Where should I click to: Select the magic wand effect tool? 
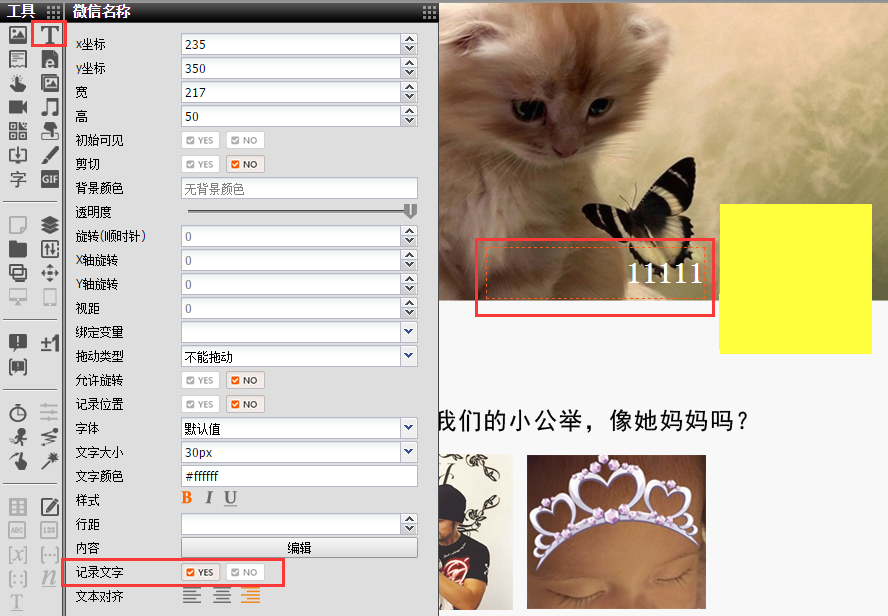50,461
